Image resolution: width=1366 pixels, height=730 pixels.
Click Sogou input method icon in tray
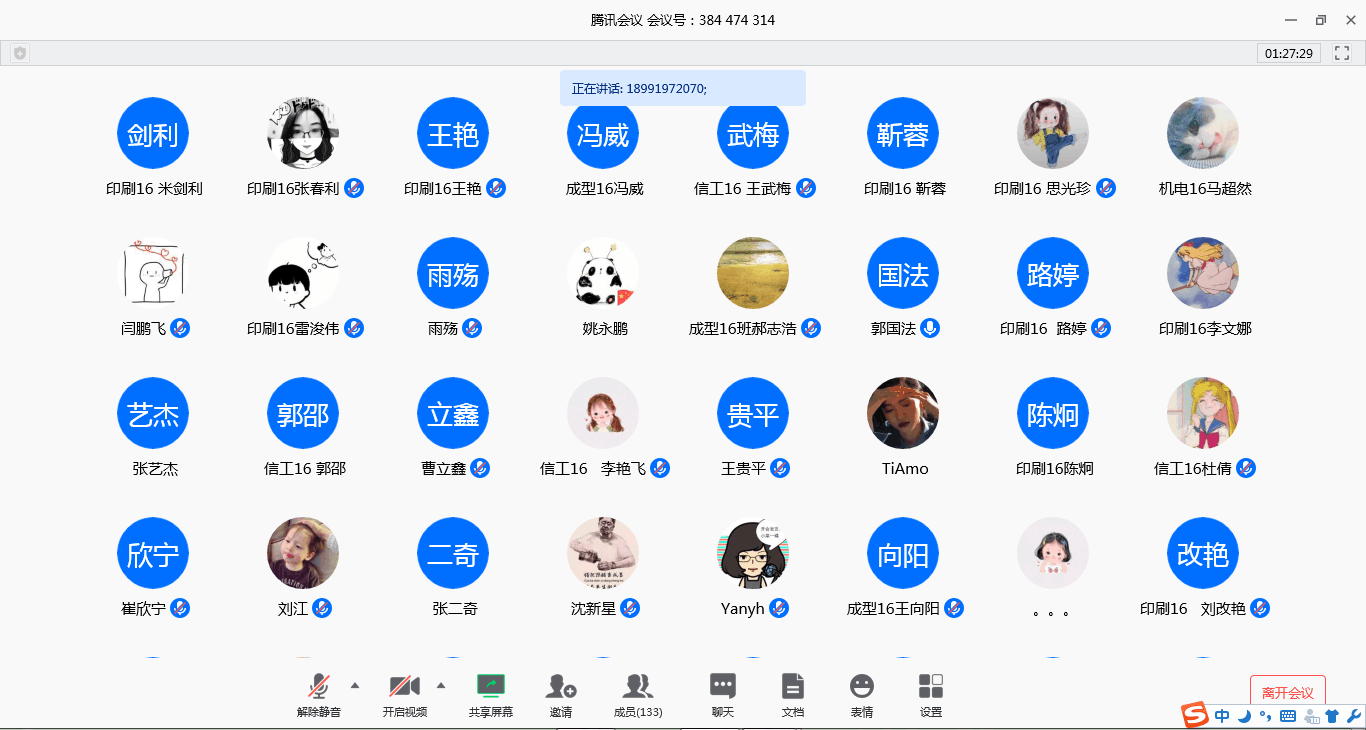click(1195, 715)
